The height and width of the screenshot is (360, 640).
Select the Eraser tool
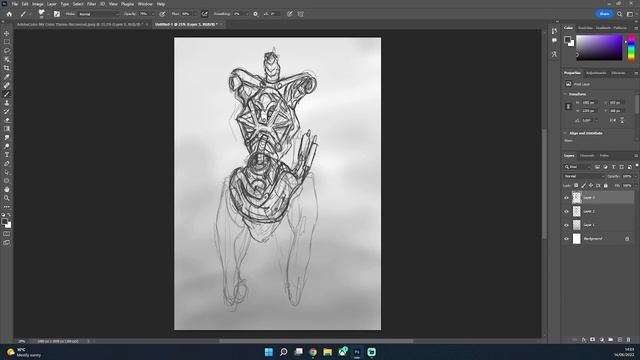click(7, 120)
